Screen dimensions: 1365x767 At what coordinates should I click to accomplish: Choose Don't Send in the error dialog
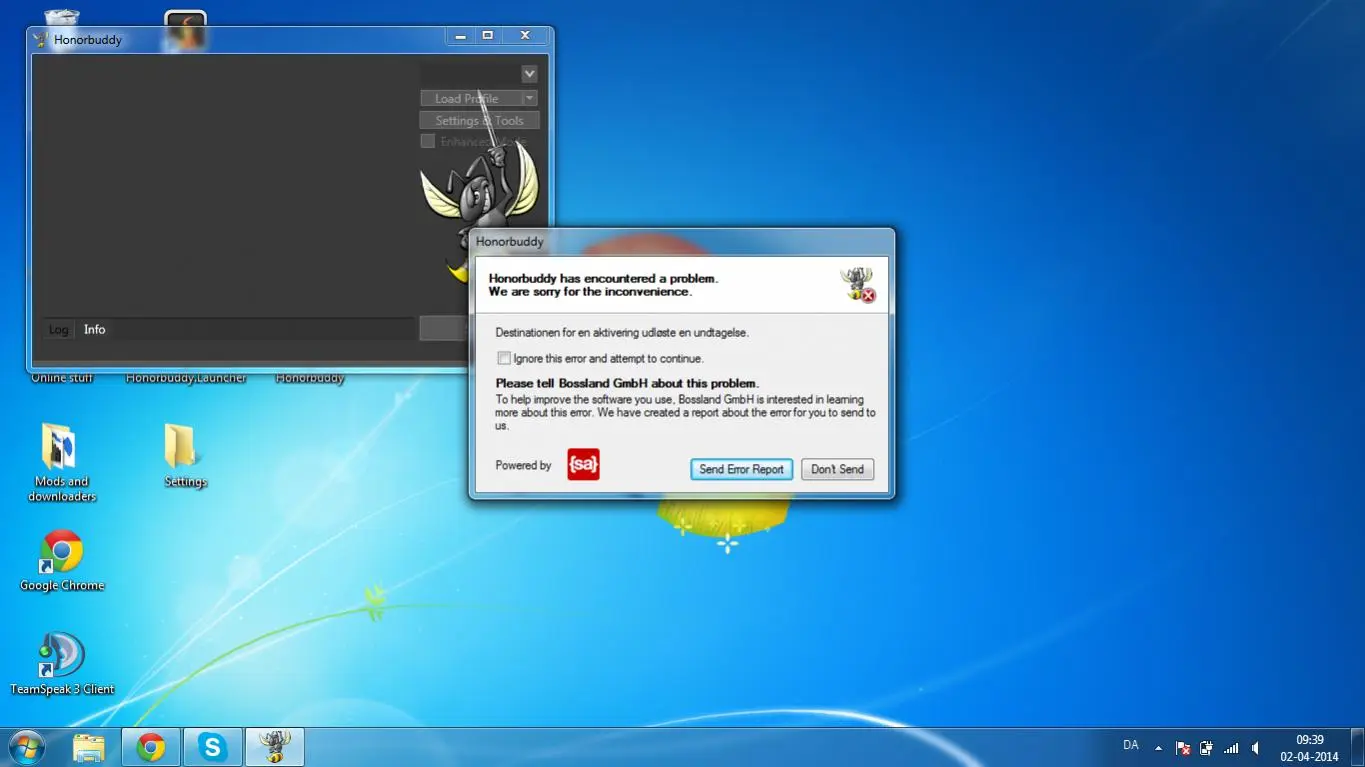(x=837, y=469)
